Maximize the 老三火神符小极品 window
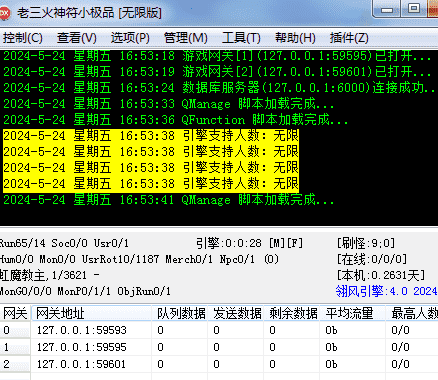This screenshot has height=380, width=438. click(x=414, y=8)
